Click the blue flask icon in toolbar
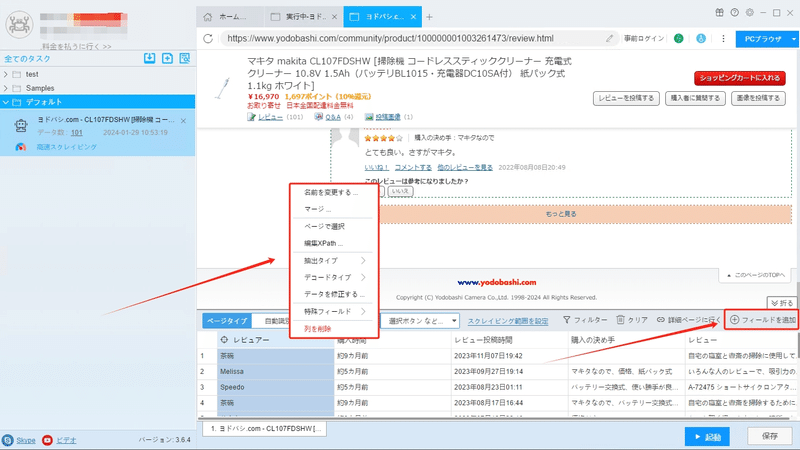800x450 pixels. (x=701, y=38)
